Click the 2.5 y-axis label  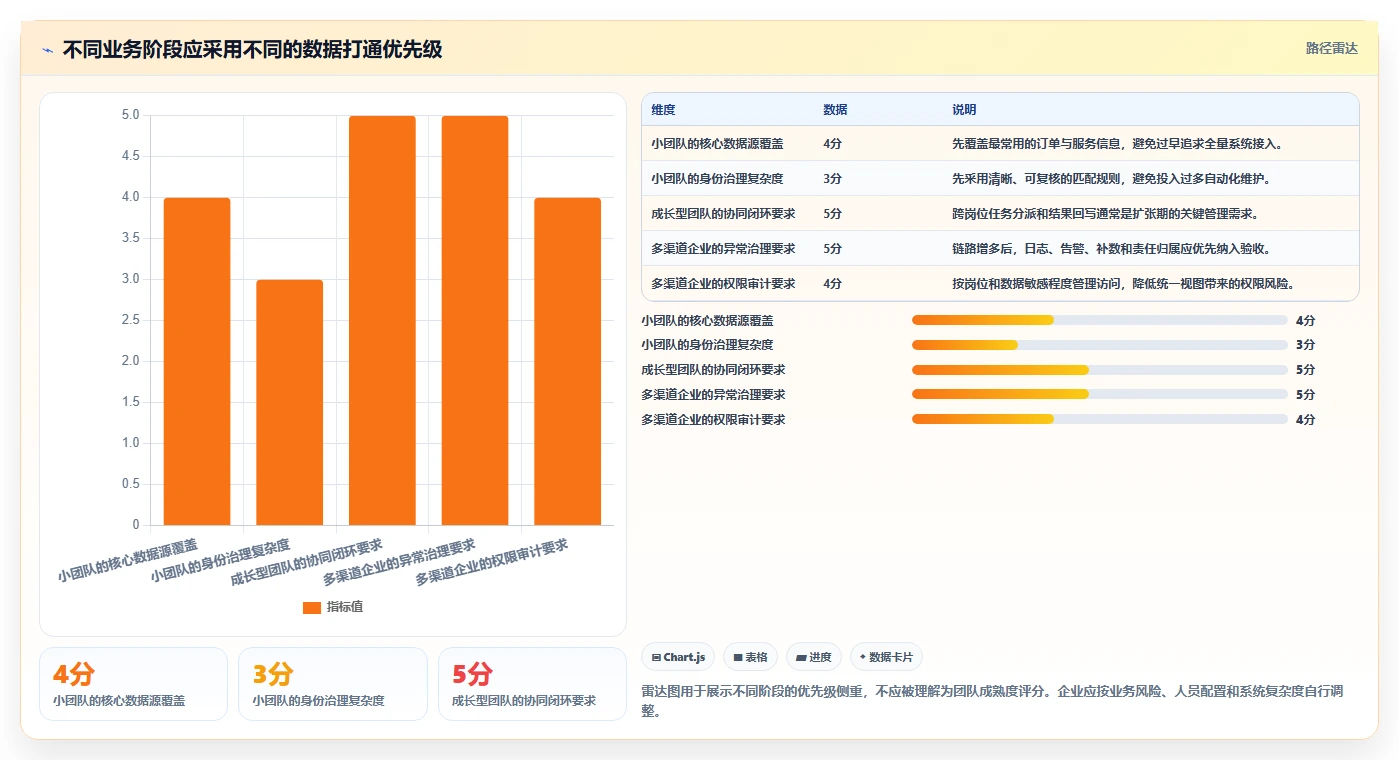point(130,320)
